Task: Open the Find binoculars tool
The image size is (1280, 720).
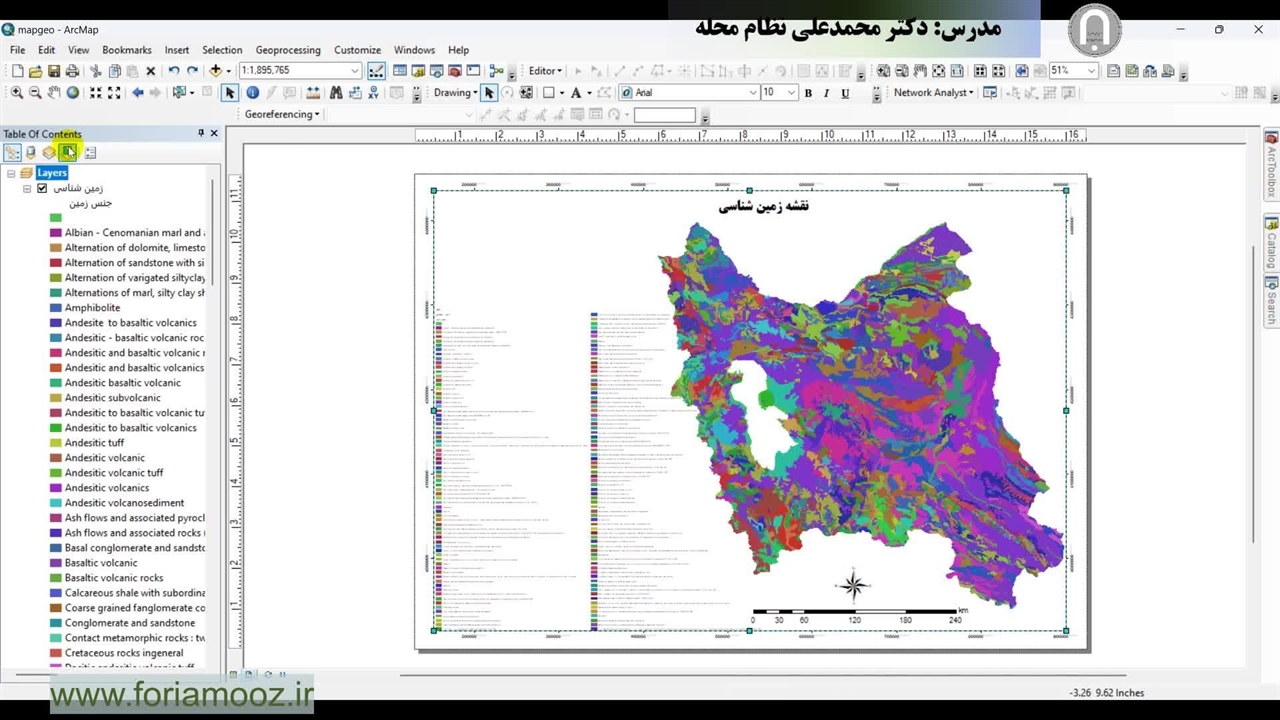Action: point(336,93)
